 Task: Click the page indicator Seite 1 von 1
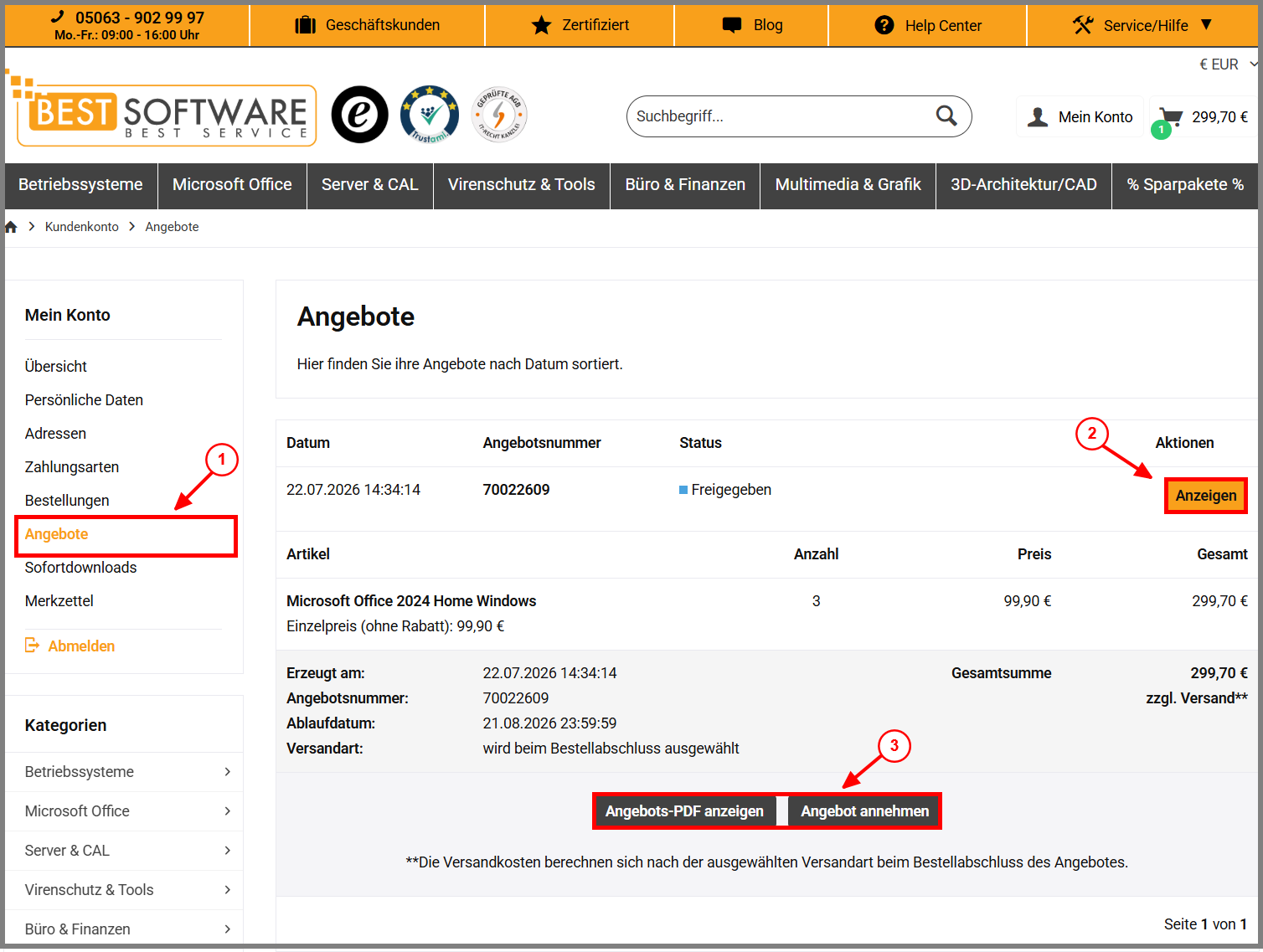1205,924
